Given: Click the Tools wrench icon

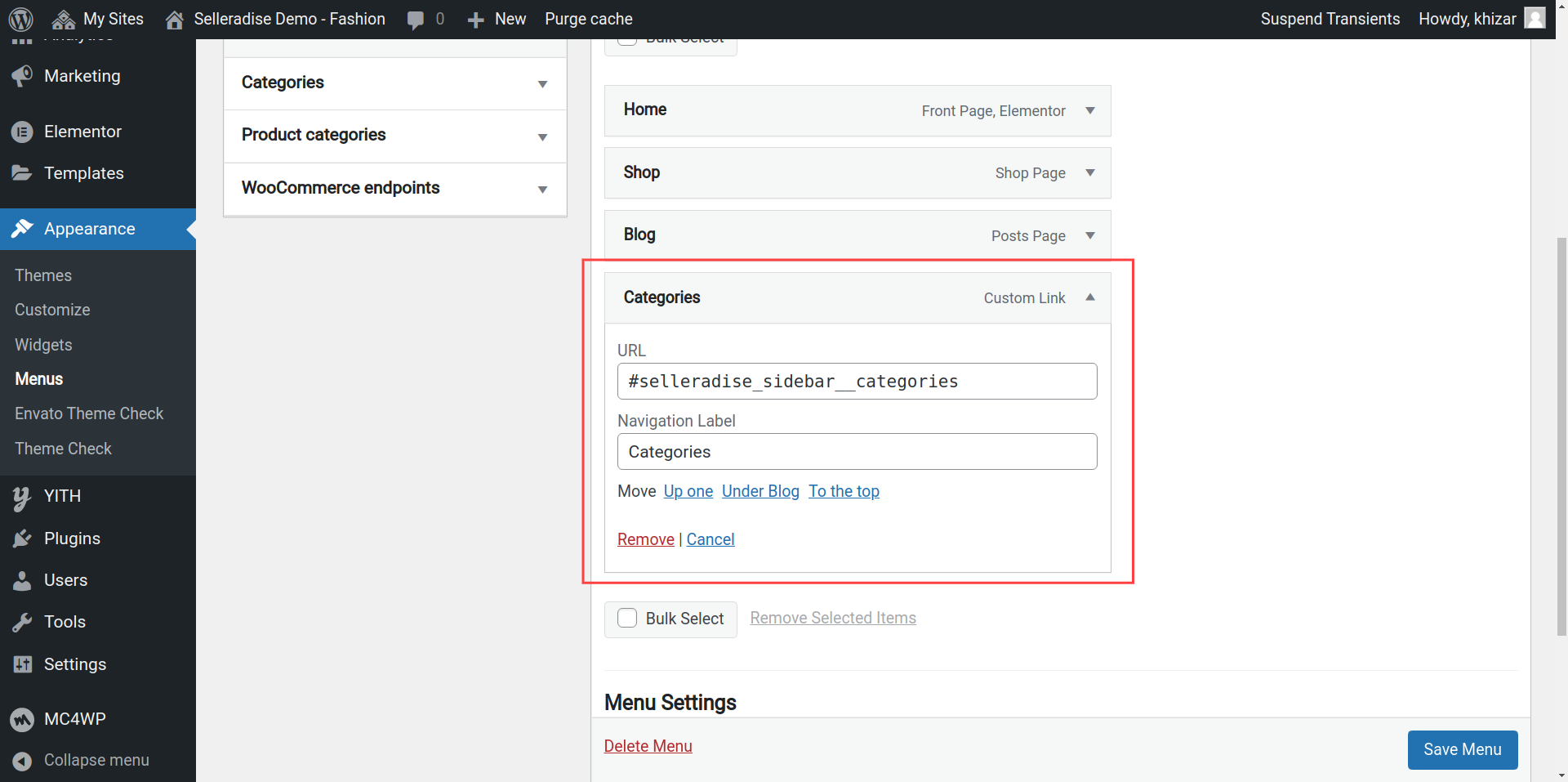Looking at the screenshot, I should pos(22,622).
